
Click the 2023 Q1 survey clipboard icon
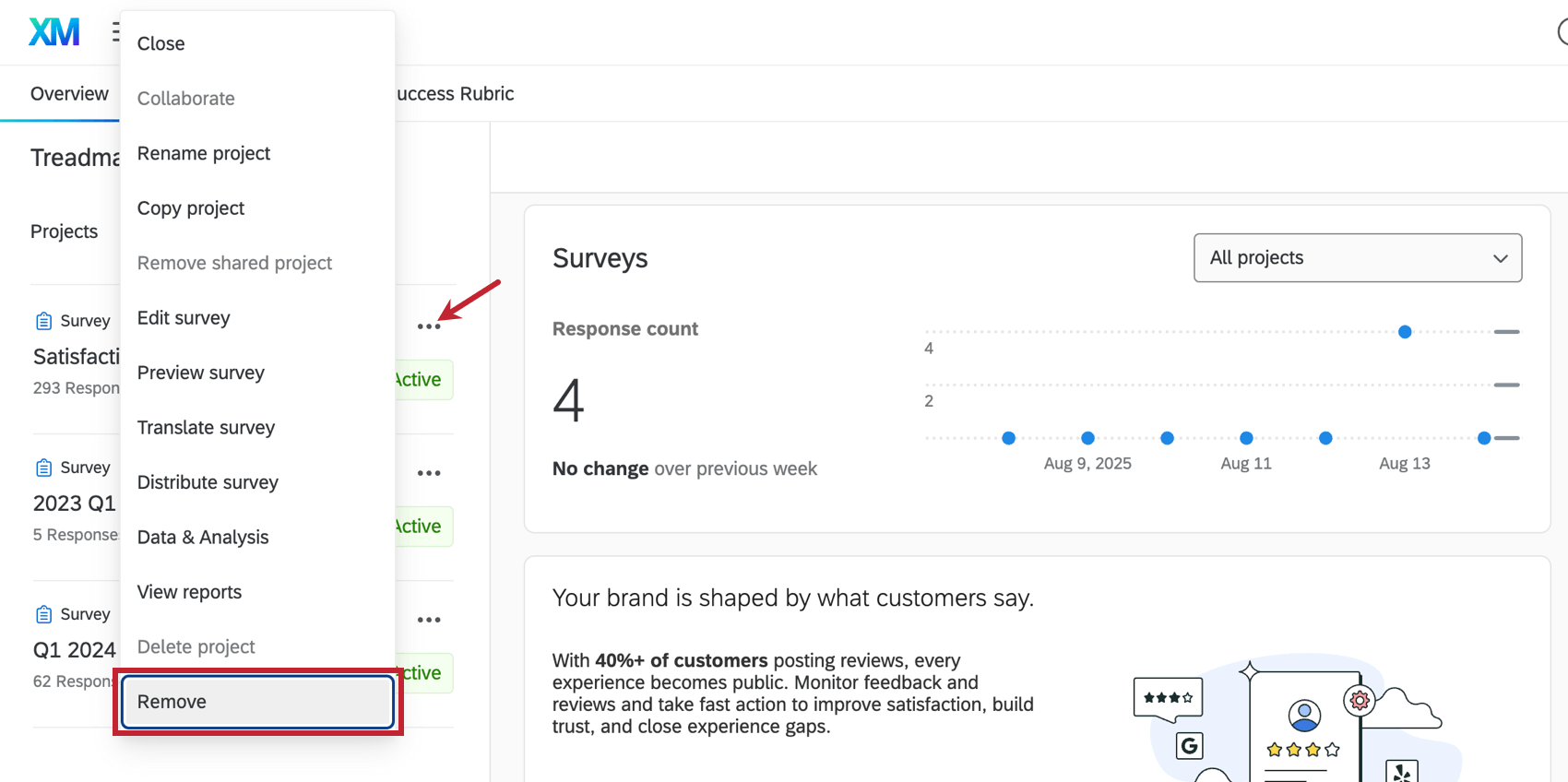click(x=43, y=468)
